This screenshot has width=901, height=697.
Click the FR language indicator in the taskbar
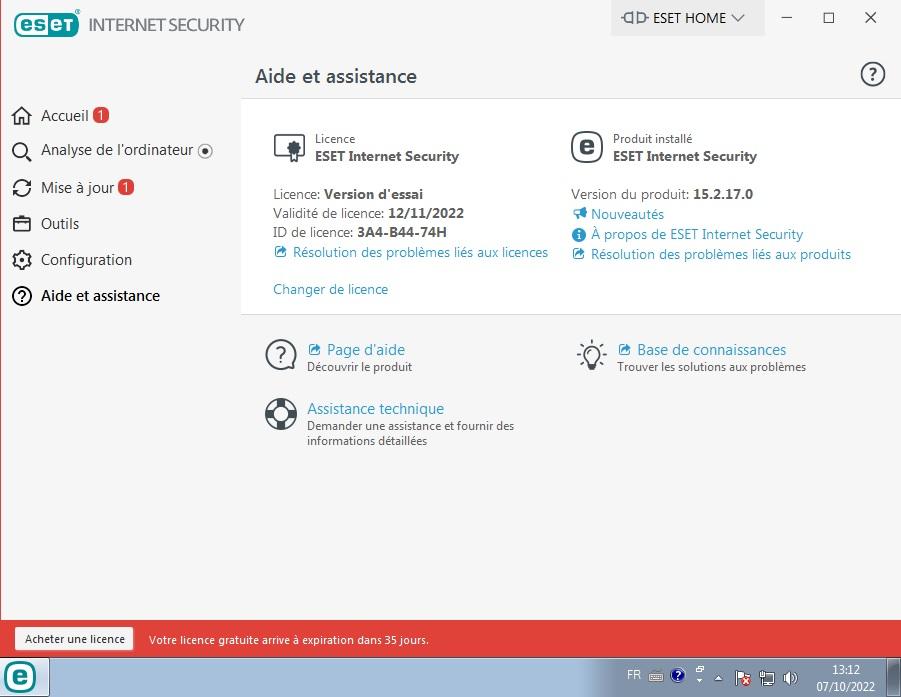point(634,675)
